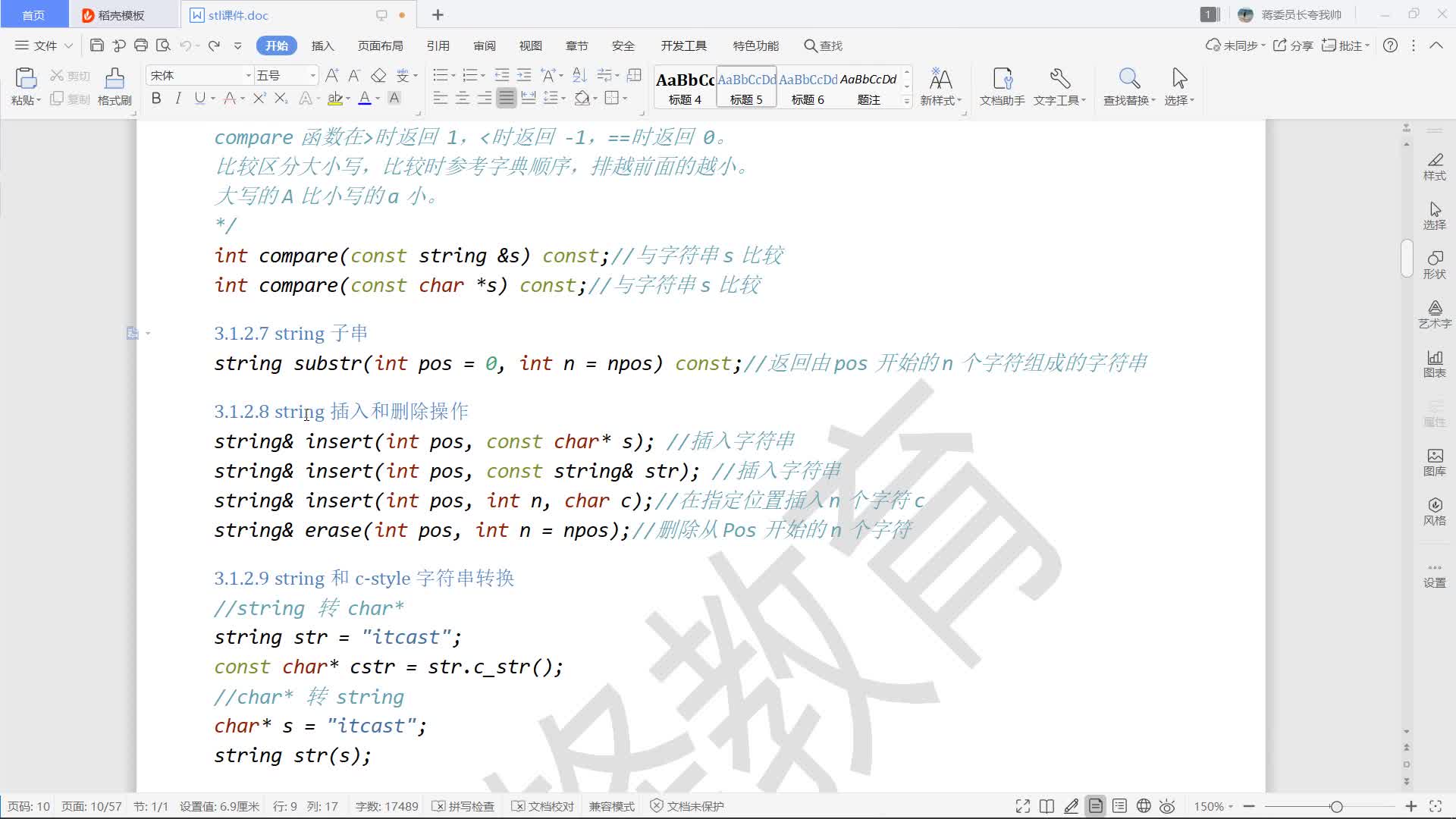Screen dimensions: 1456x819
Task: Toggle Italic formatting
Action: point(178,98)
